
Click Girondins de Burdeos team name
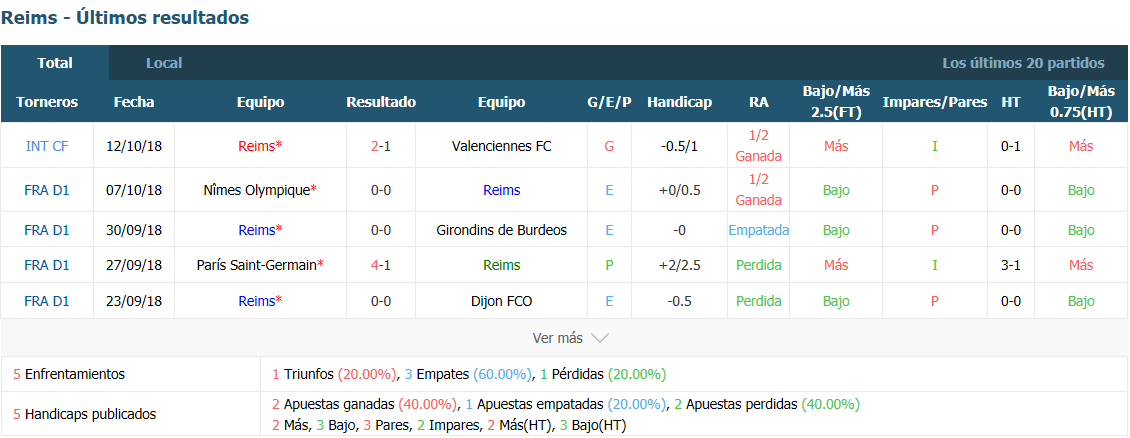(x=502, y=231)
